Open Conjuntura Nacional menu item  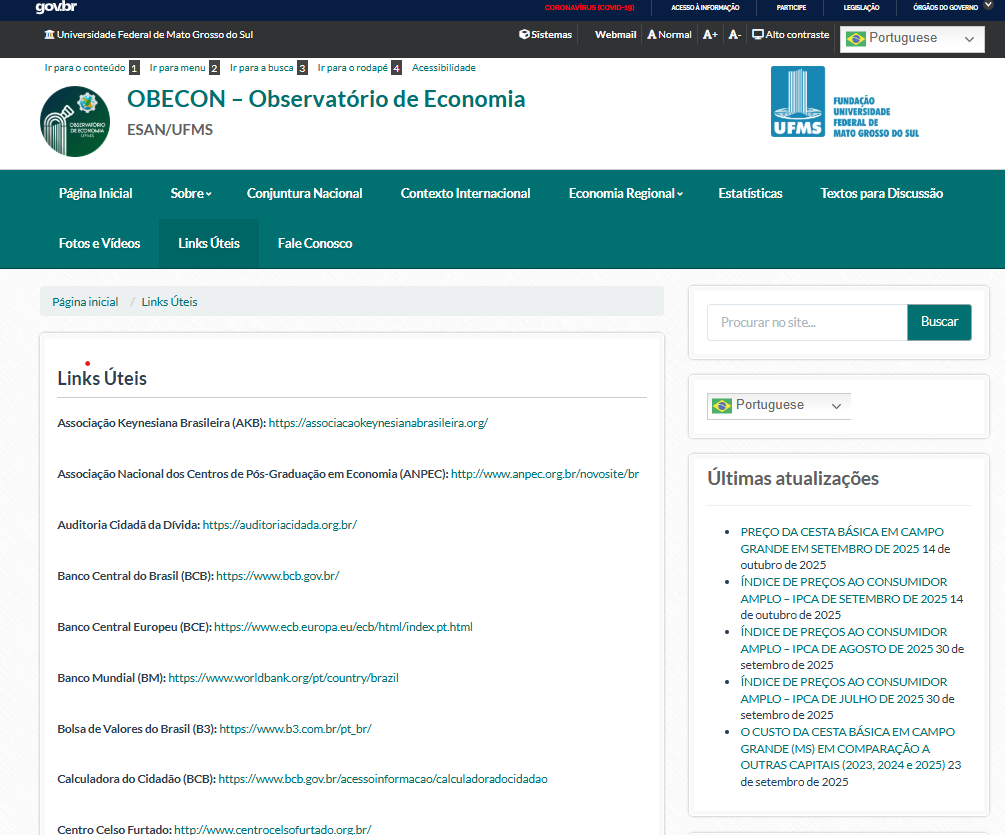(x=304, y=194)
